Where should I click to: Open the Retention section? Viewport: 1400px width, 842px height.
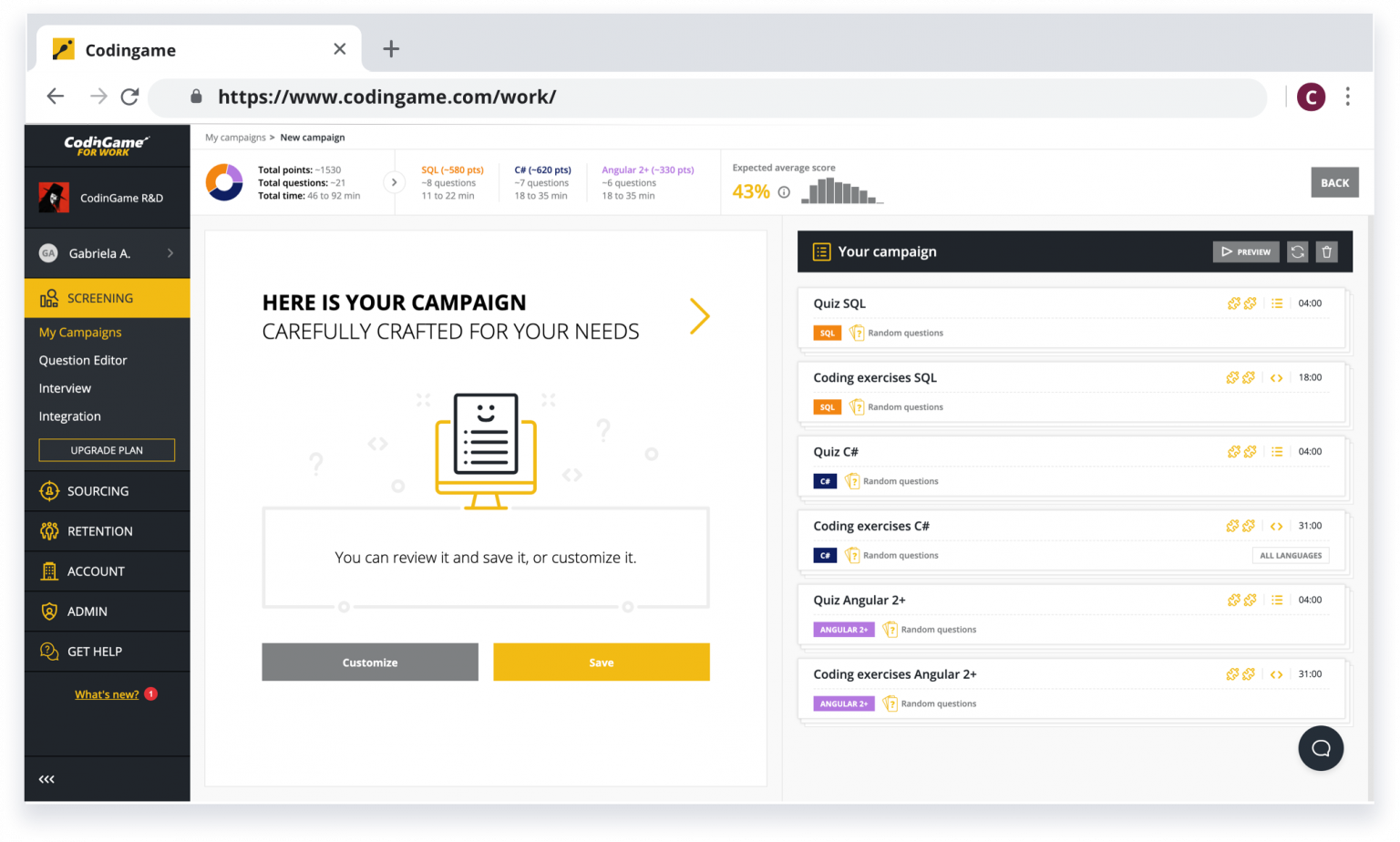pyautogui.click(x=99, y=531)
